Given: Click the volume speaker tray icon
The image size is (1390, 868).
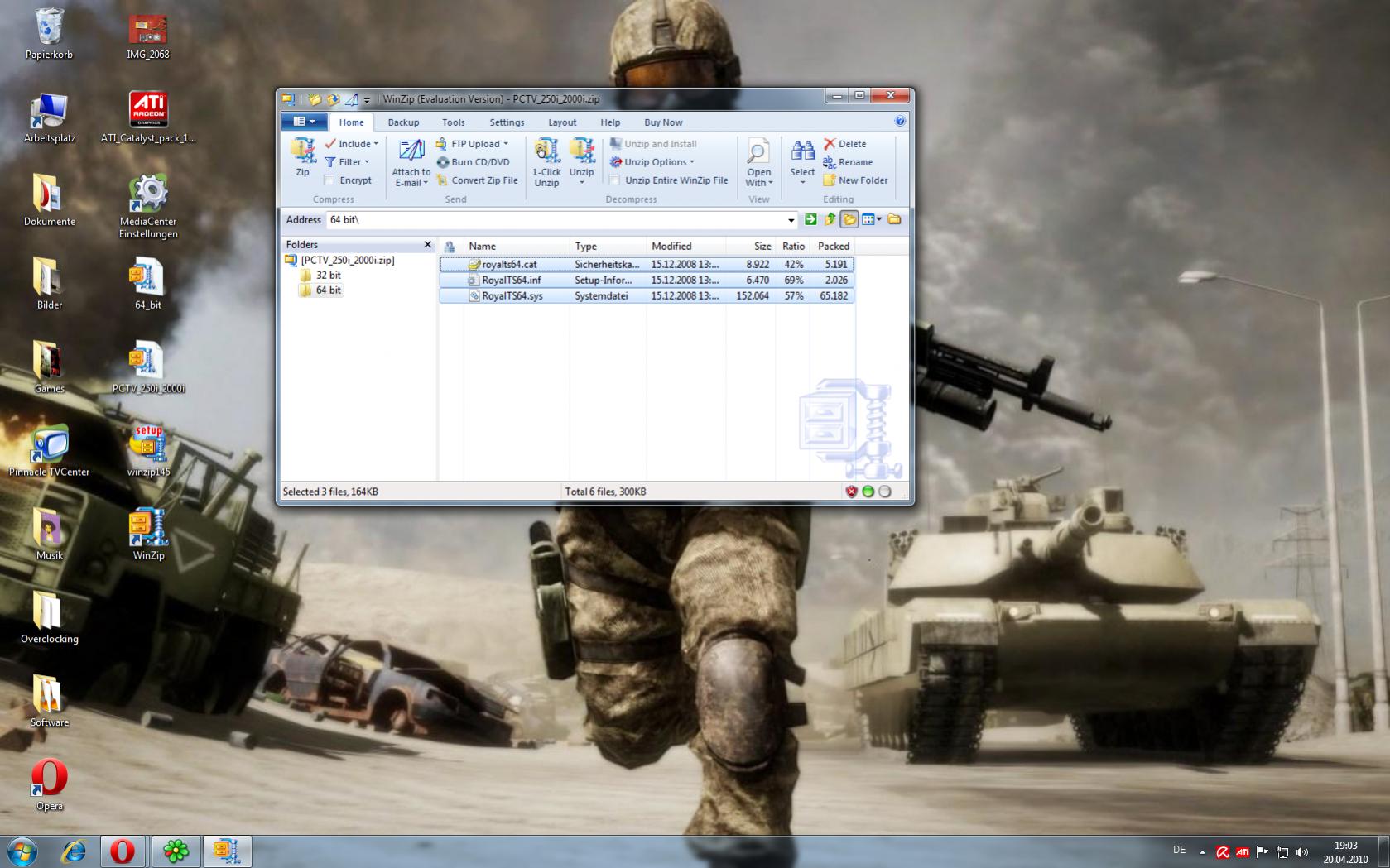Looking at the screenshot, I should tap(1302, 851).
